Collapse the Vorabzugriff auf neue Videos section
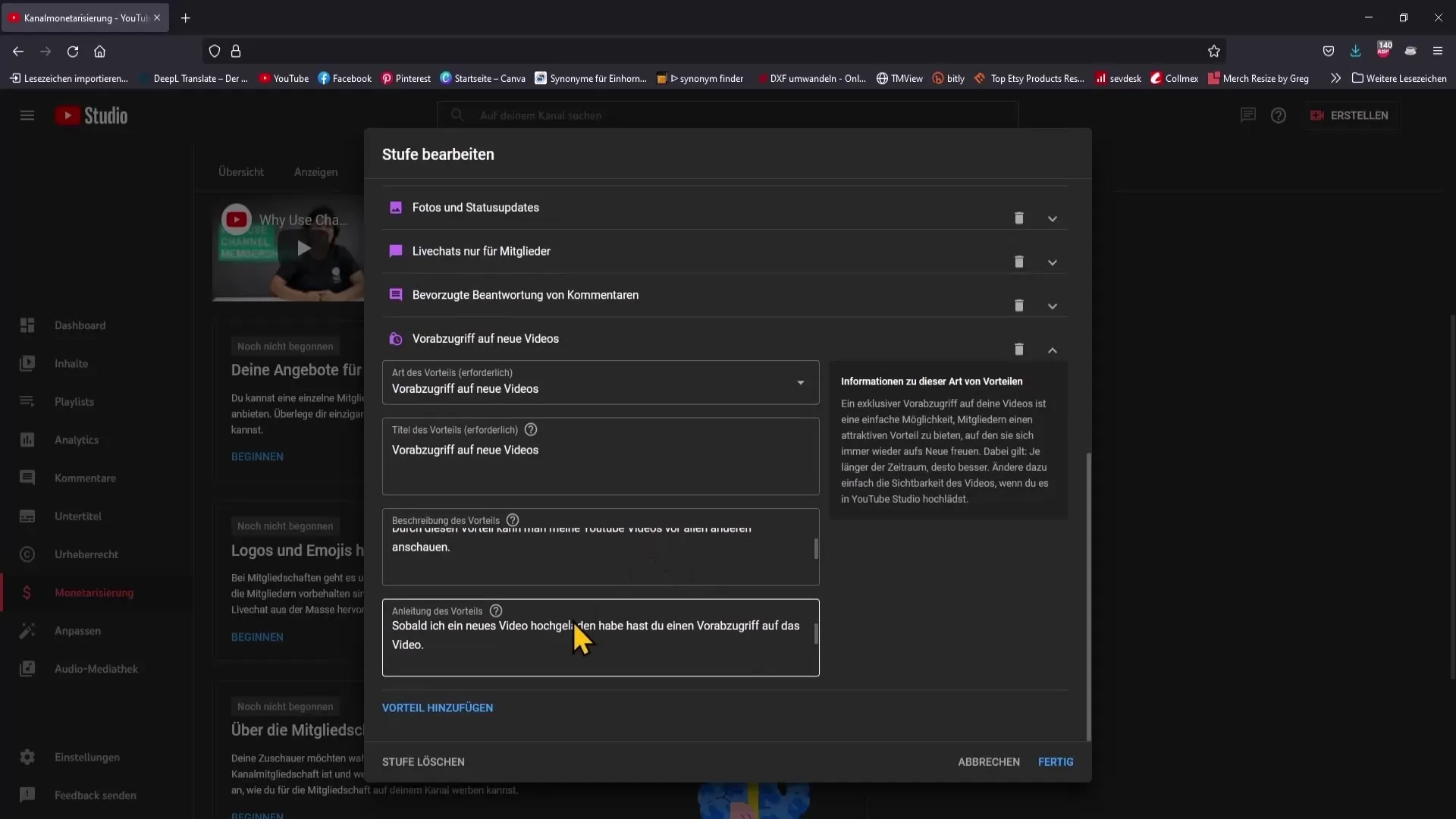Image resolution: width=1456 pixels, height=819 pixels. (x=1053, y=349)
